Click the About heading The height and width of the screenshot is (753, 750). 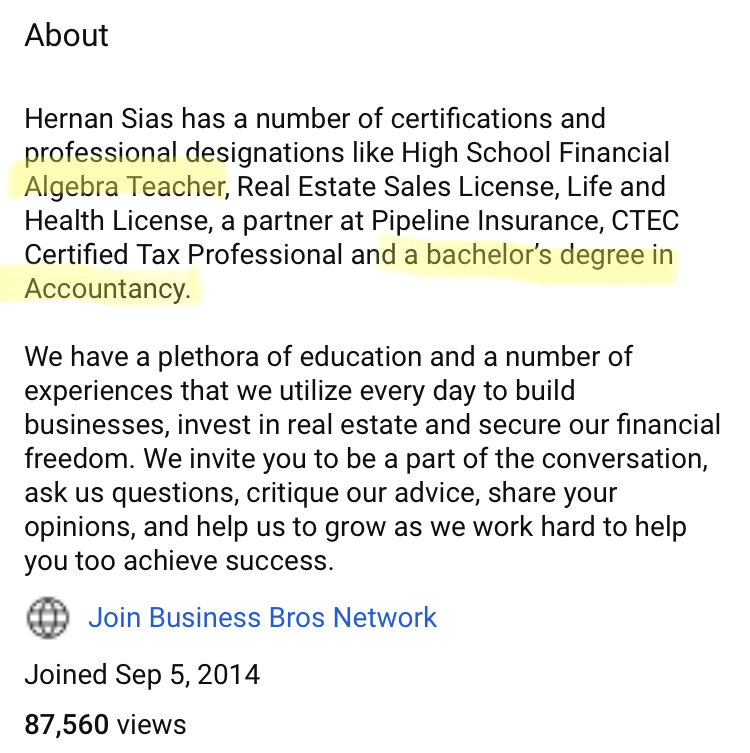[67, 36]
